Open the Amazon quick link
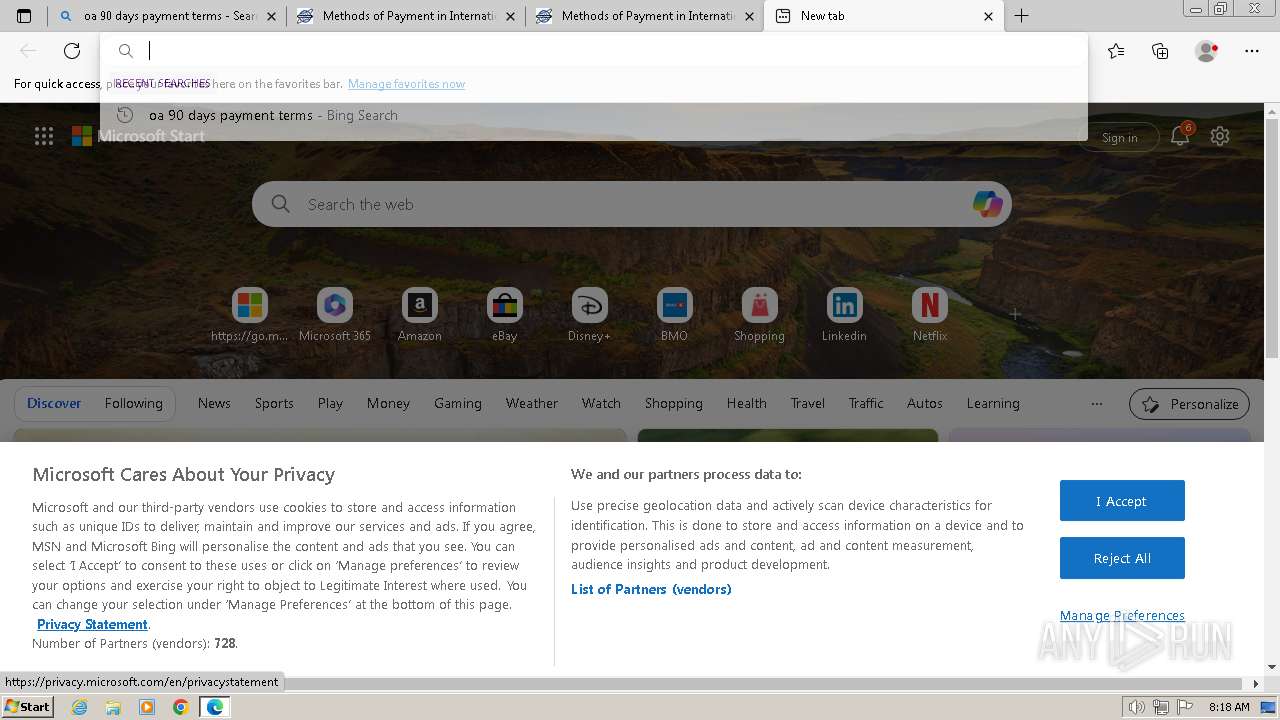 pos(420,315)
